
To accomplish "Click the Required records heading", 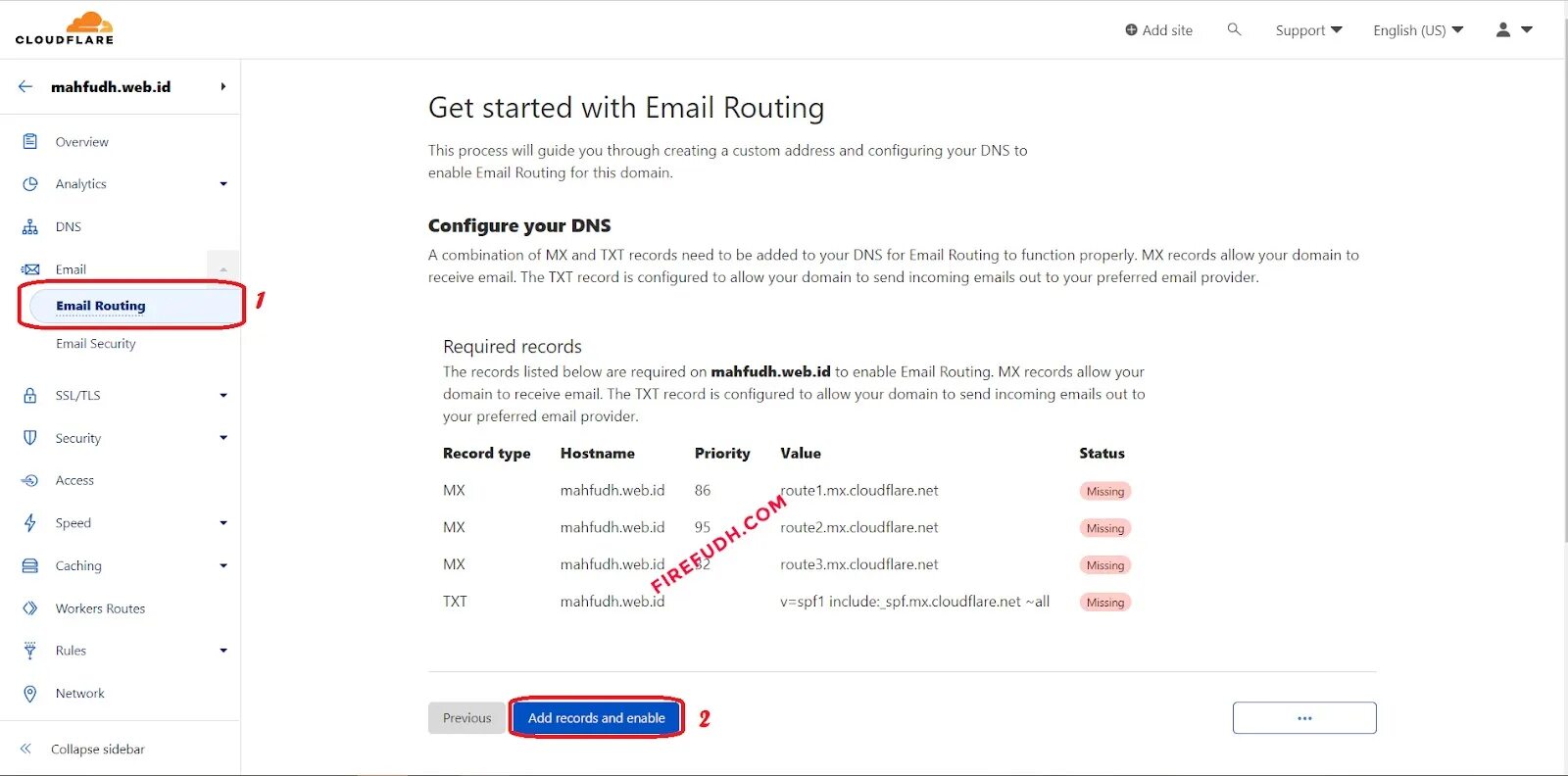I will [513, 346].
